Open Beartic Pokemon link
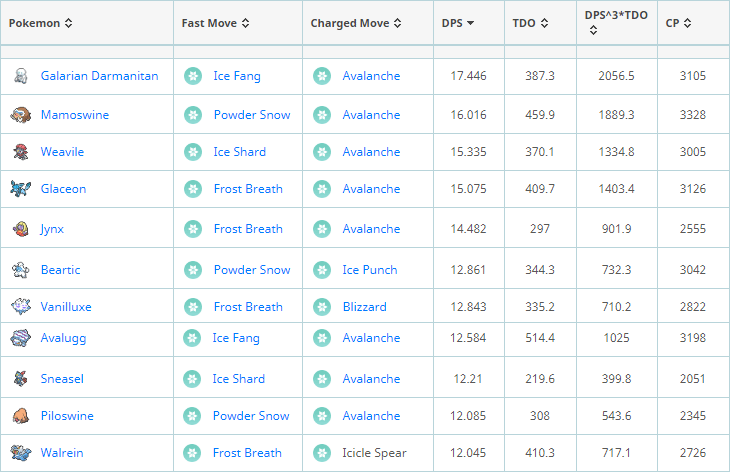The width and height of the screenshot is (730, 472). pyautogui.click(x=61, y=270)
